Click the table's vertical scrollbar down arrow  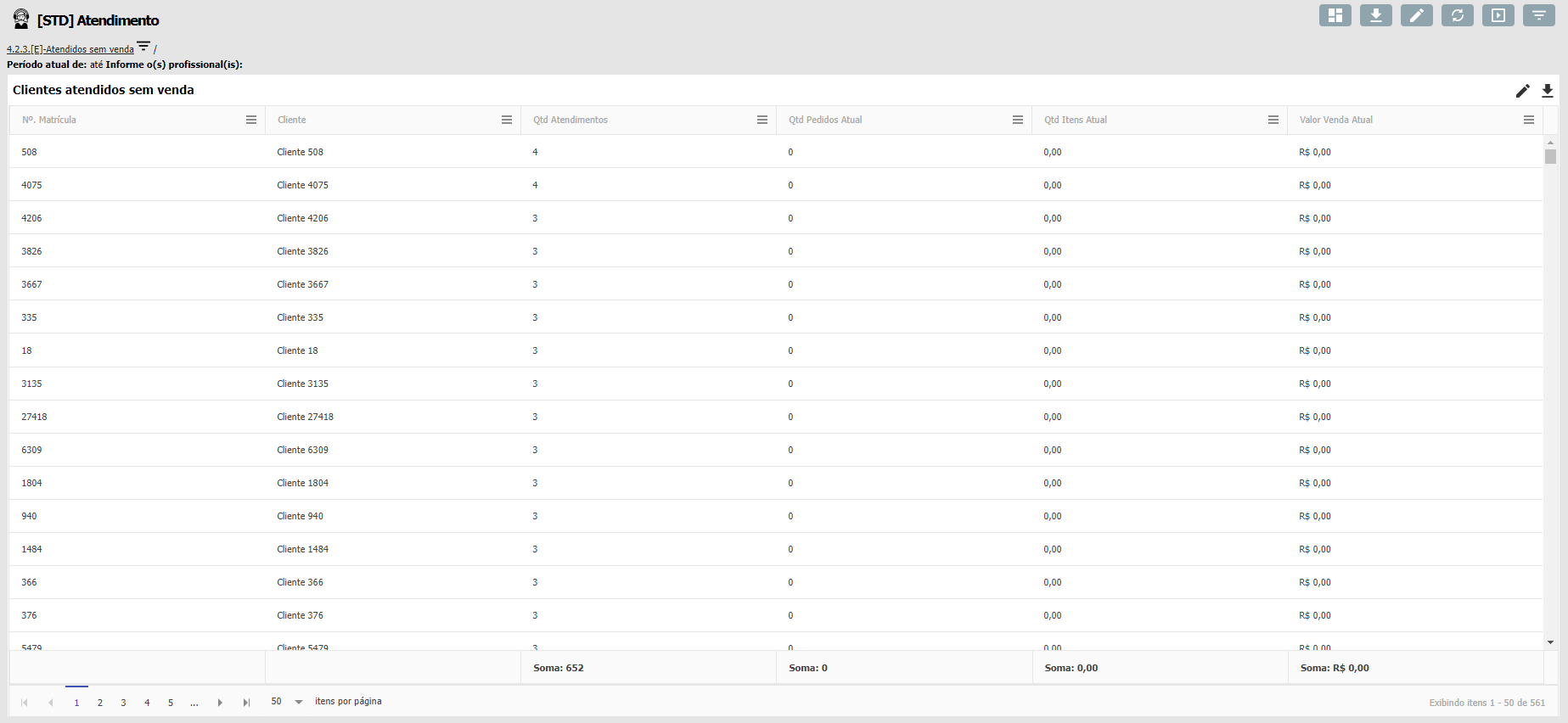click(1550, 642)
